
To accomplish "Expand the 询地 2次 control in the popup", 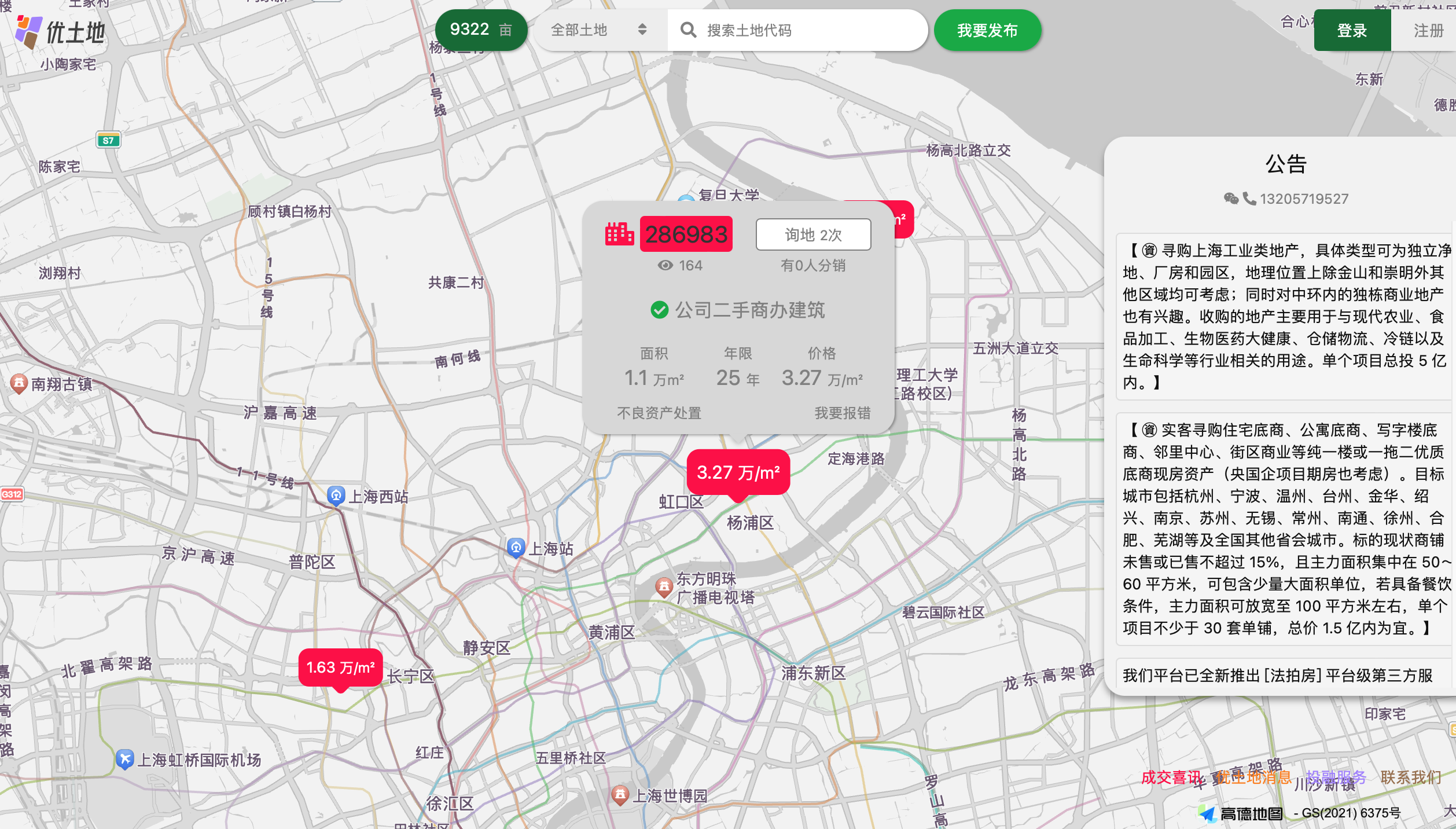I will (812, 234).
